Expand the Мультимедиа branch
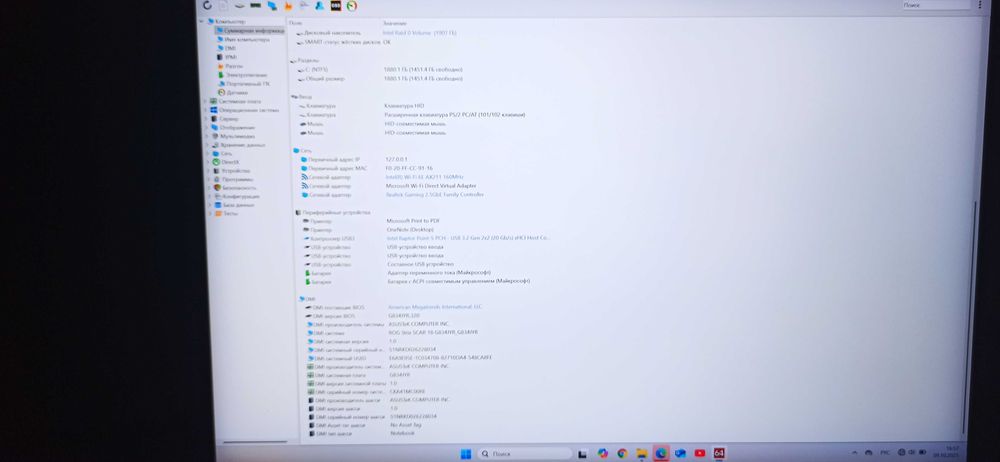The height and width of the screenshot is (462, 1000). click(207, 136)
